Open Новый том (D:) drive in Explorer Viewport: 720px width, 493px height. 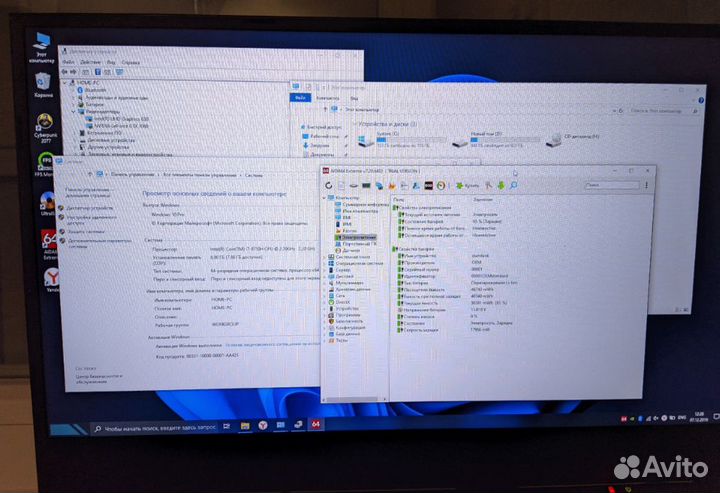(495, 140)
